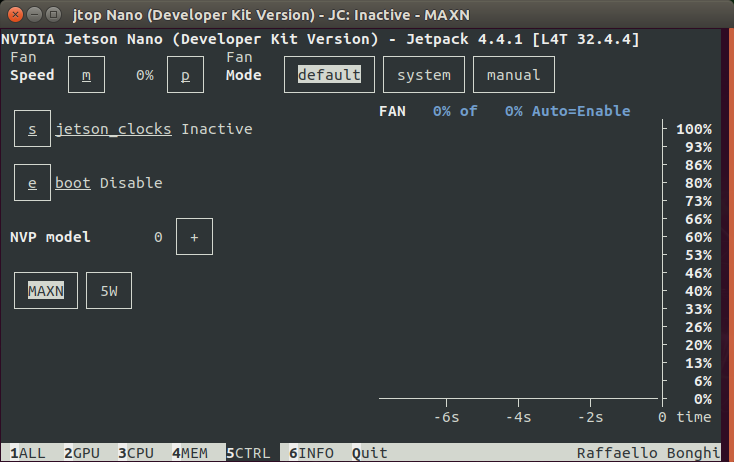Select the 5W power mode
This screenshot has width=734, height=462.
[109, 291]
